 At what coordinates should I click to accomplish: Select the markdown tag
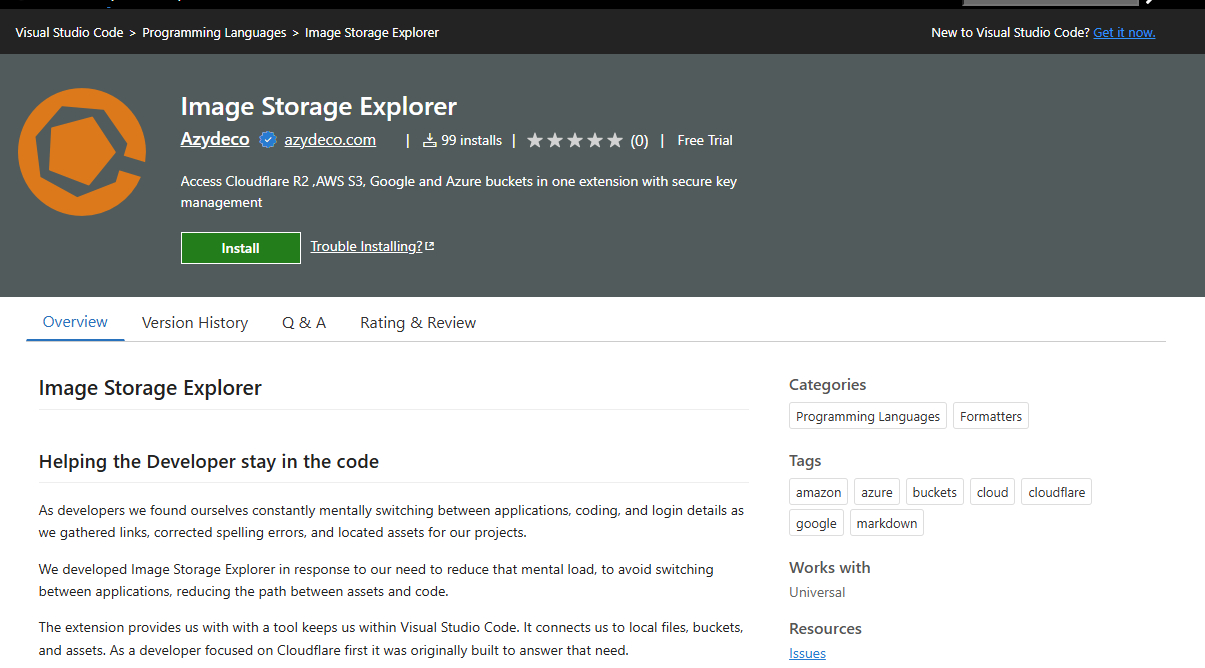tap(886, 524)
